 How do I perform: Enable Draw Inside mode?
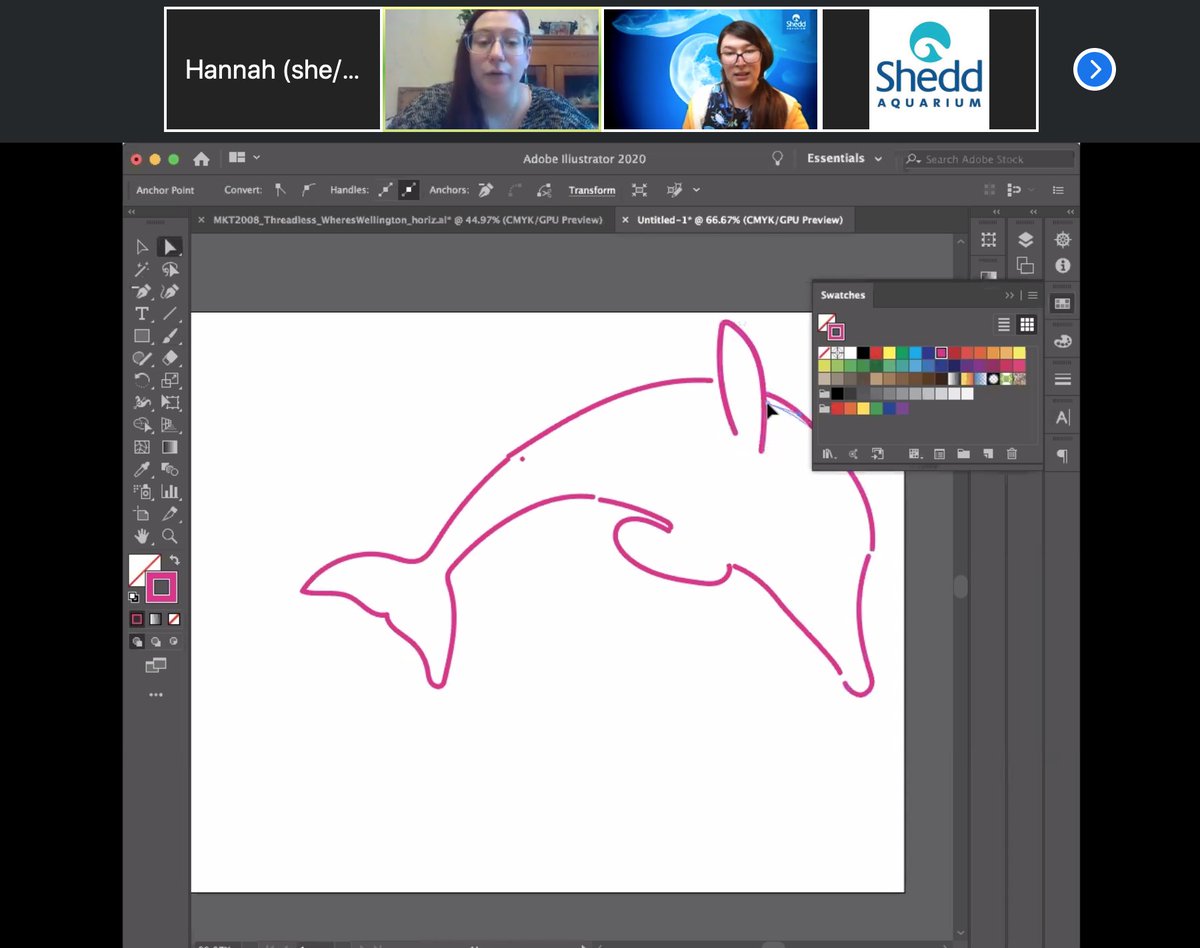pyautogui.click(x=174, y=642)
